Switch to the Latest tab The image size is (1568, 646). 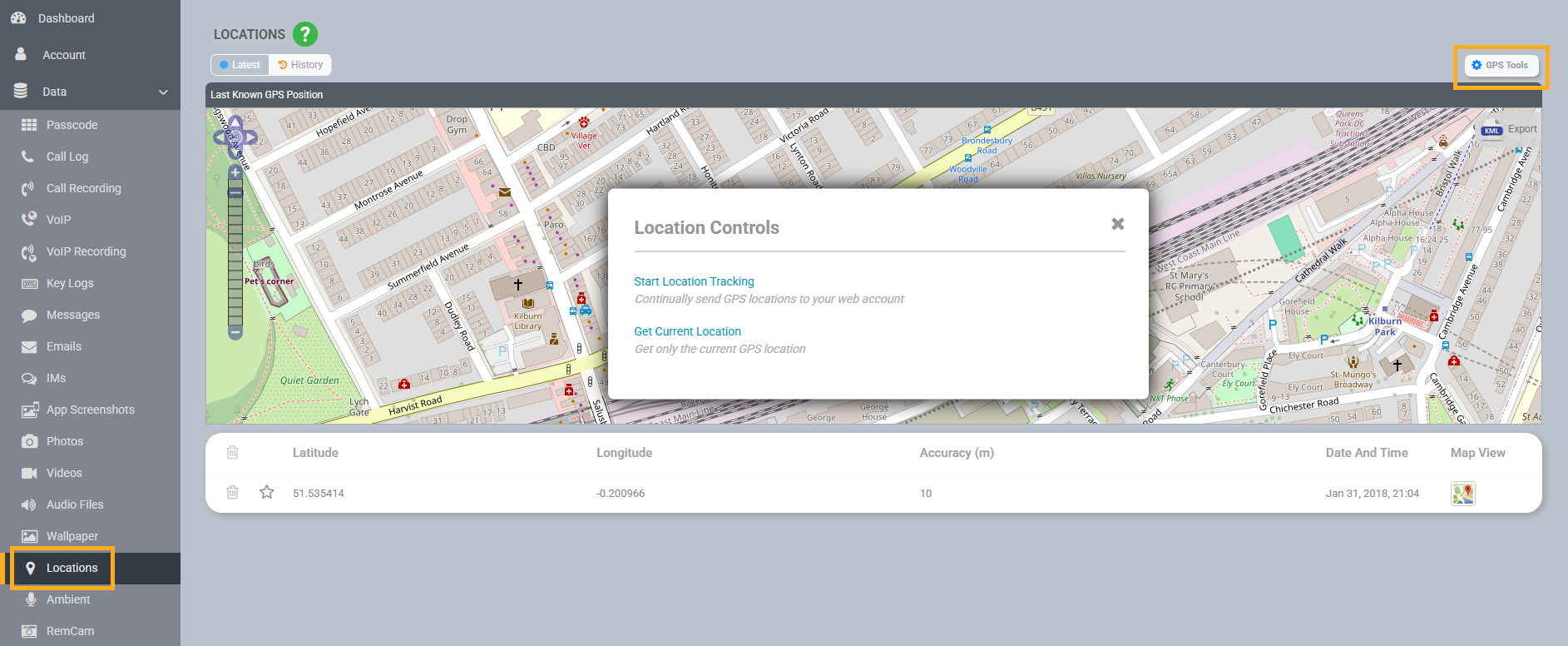click(x=240, y=65)
